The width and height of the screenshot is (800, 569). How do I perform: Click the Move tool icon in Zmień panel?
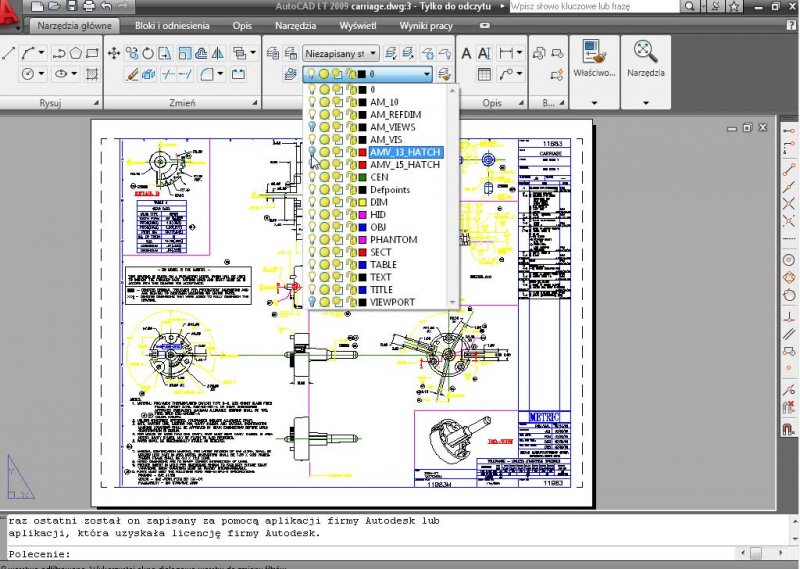114,52
